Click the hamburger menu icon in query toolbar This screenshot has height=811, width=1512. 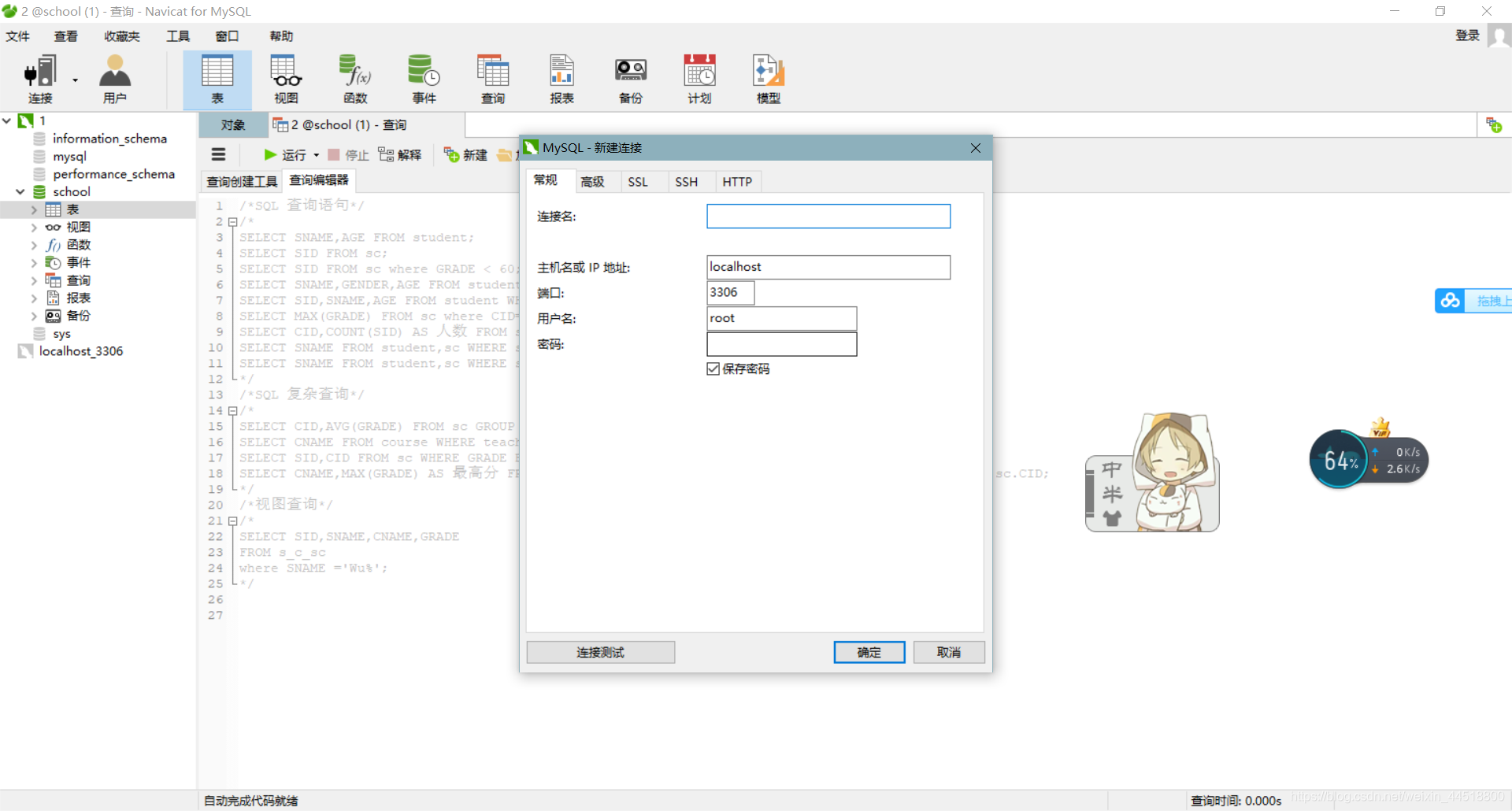(x=219, y=154)
